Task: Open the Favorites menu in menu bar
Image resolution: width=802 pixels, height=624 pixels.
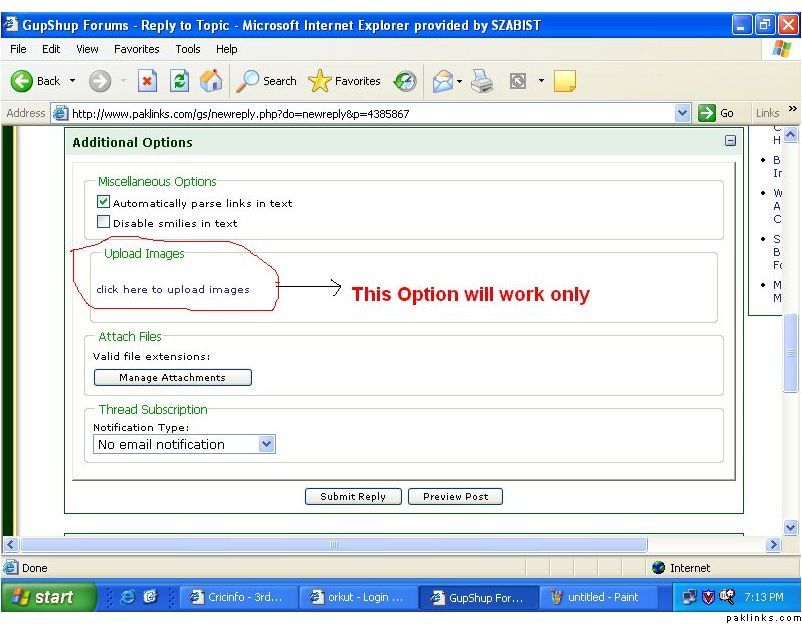Action: tap(136, 48)
